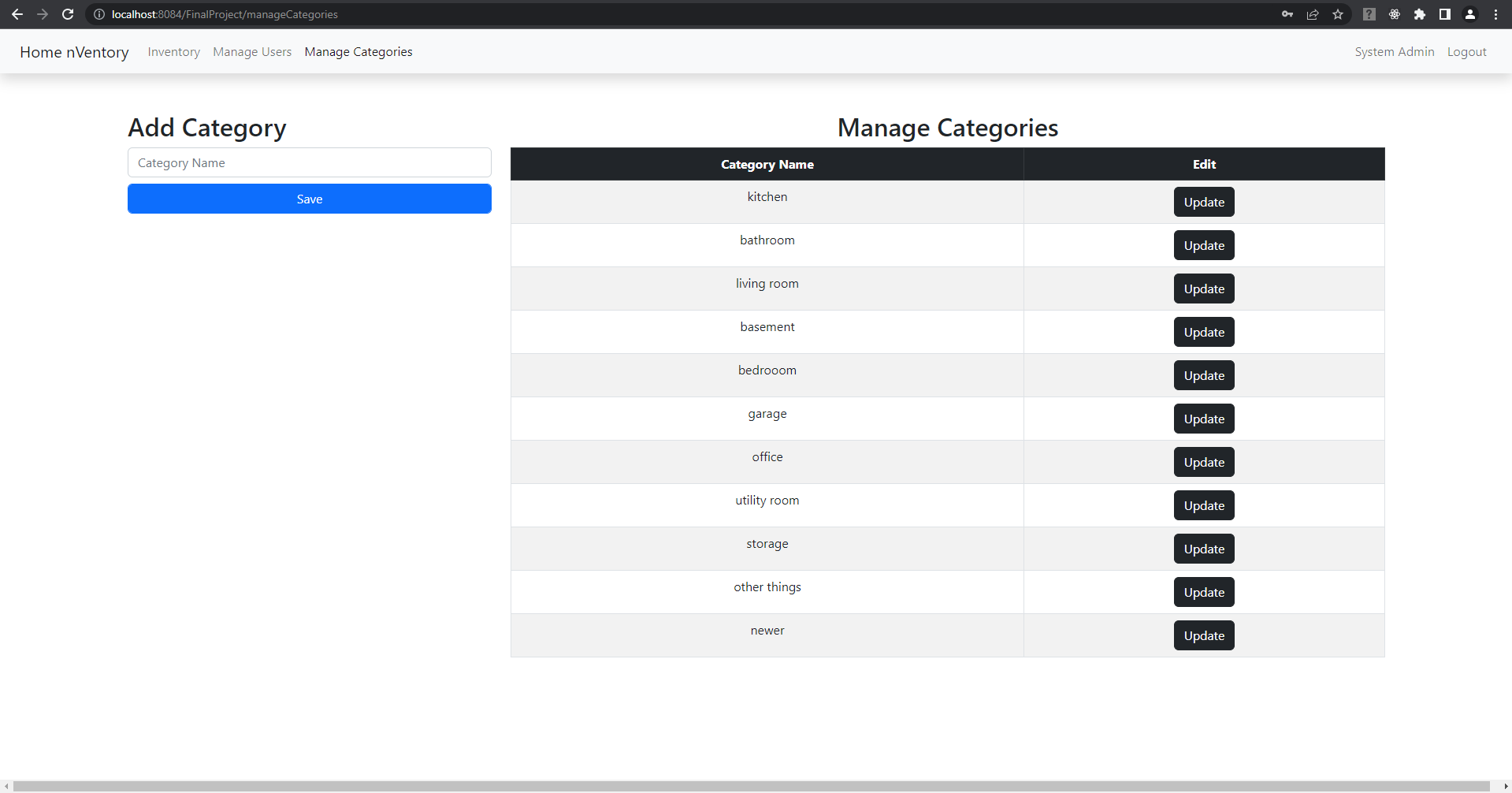The image size is (1512, 793).
Task: Bookmark this page with the star icon
Action: (1338, 14)
